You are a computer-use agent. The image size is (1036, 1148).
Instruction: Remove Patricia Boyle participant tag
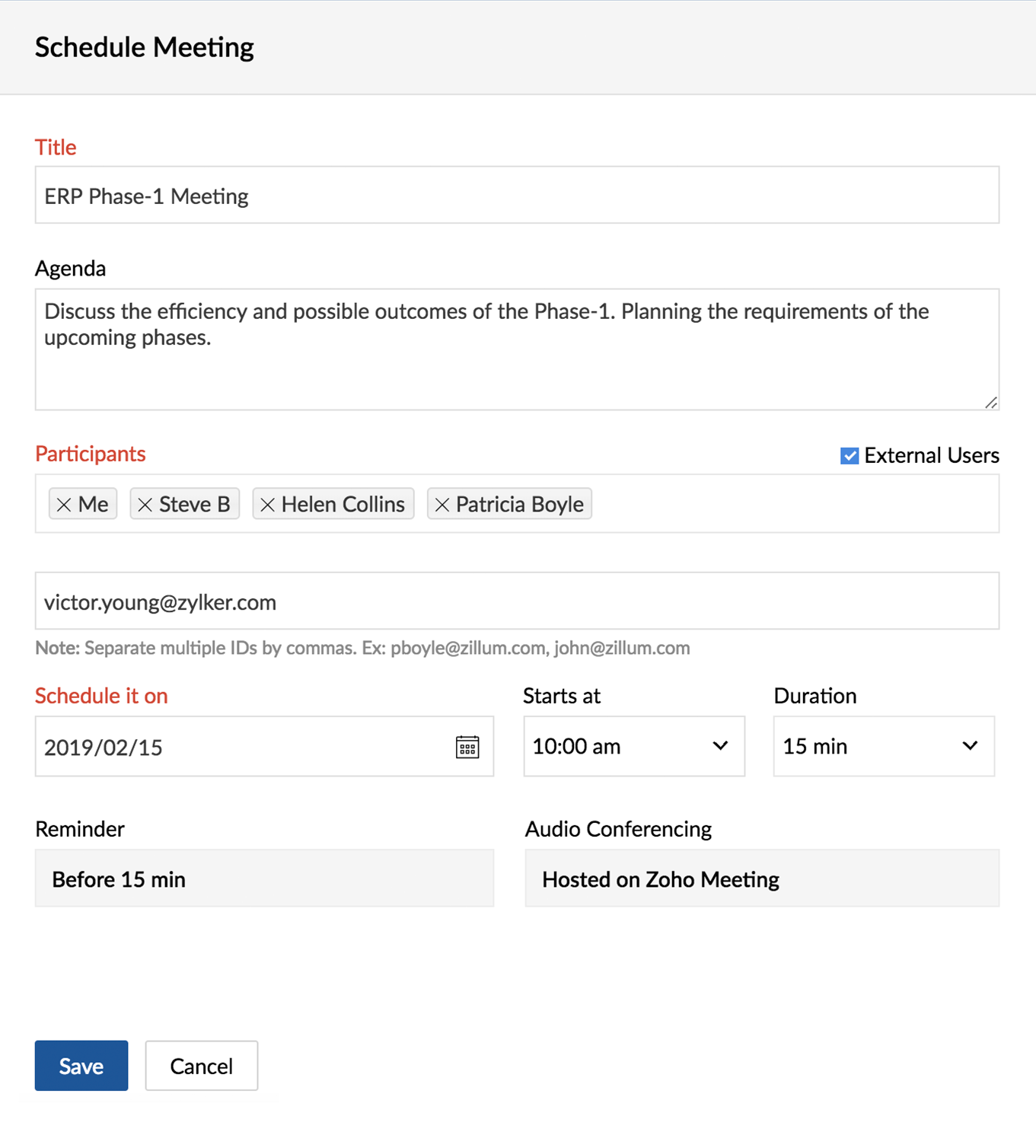442,505
